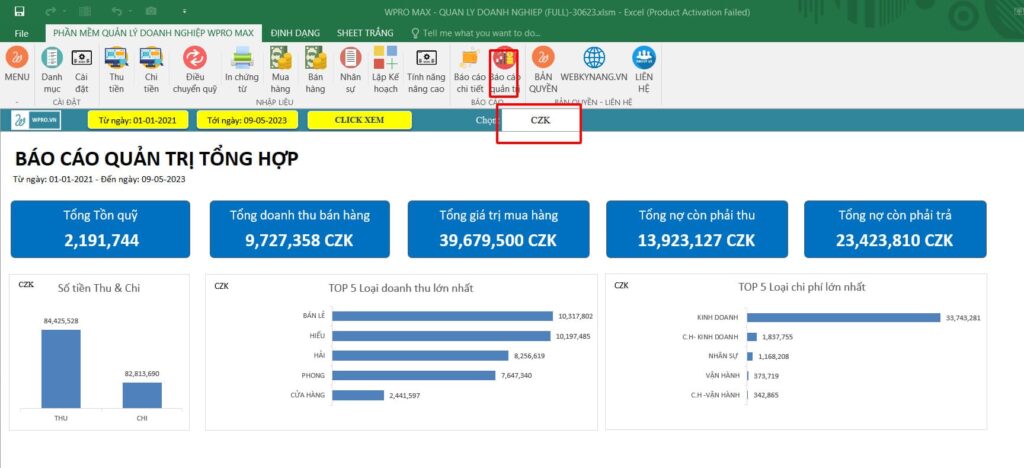Screen dimensions: 1024x468
Task: Switch to the ĐỊNH DẠNG ribbon tab
Action: (294, 33)
